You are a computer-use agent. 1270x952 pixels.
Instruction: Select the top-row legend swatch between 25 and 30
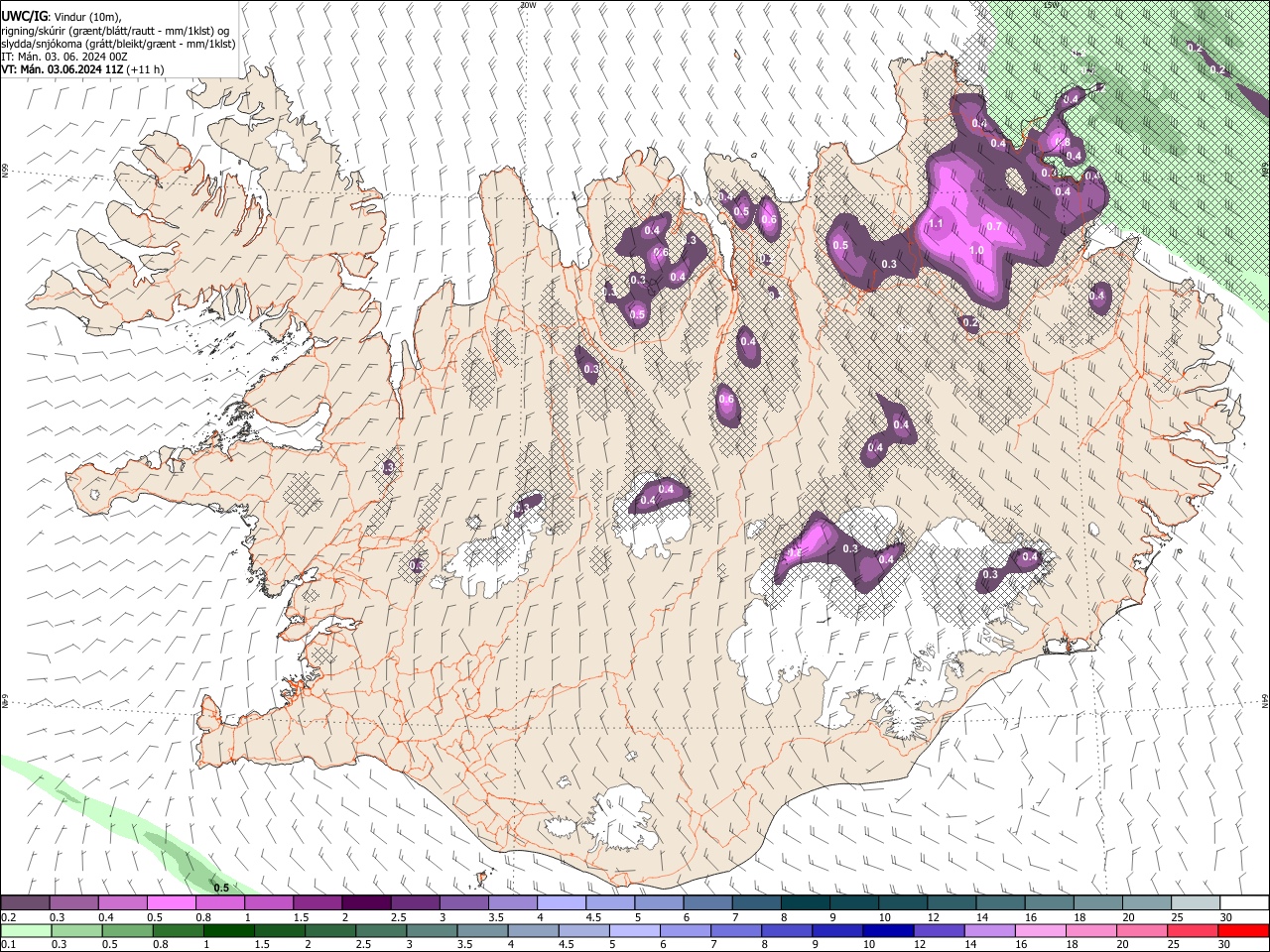pyautogui.click(x=1196, y=903)
